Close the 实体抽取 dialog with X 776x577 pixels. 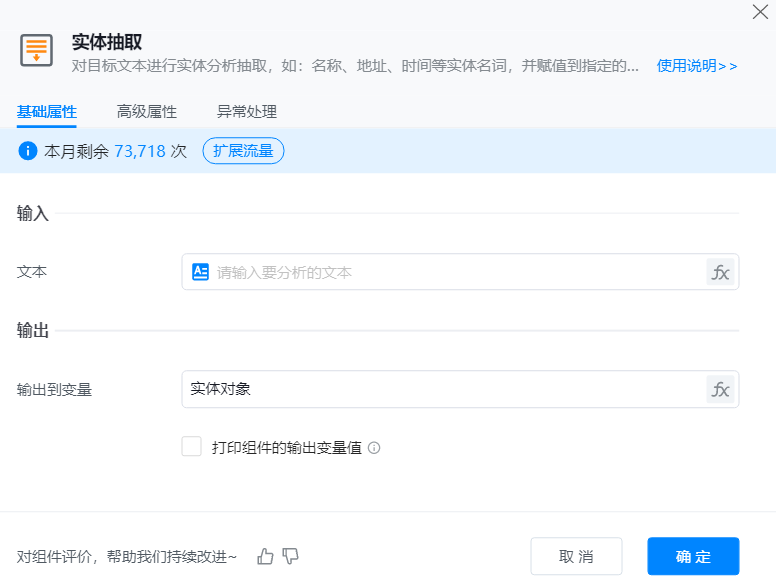(x=759, y=12)
